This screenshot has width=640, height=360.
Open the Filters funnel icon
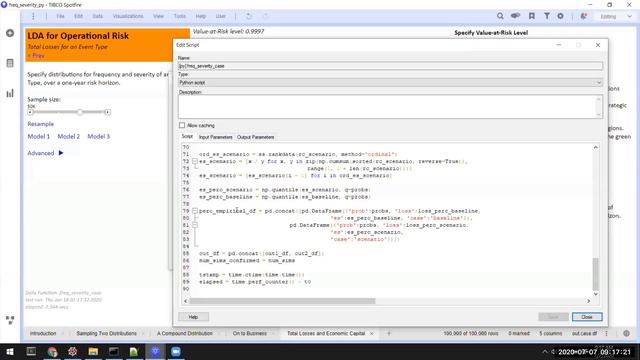(547, 16)
